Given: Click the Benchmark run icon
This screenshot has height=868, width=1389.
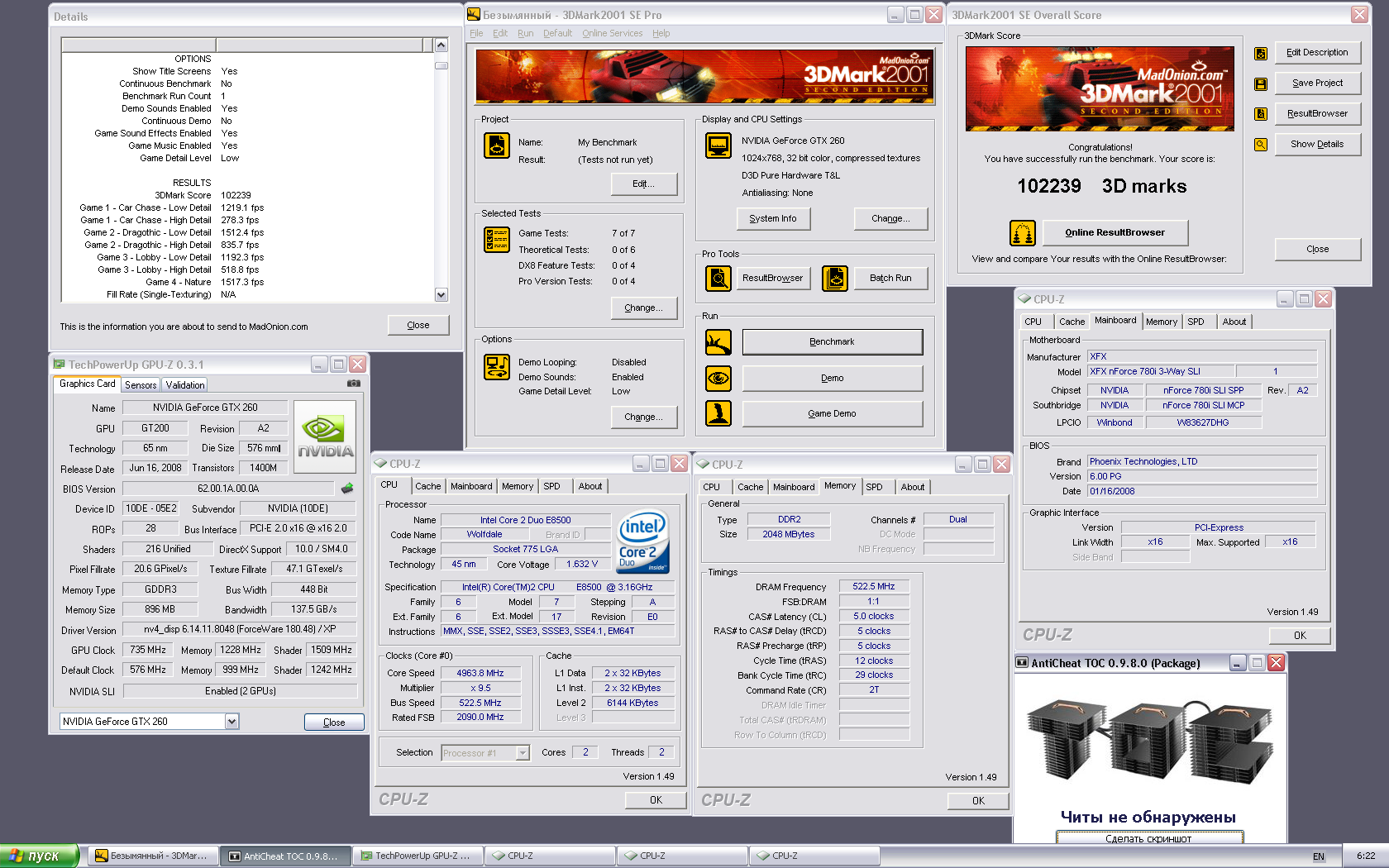Looking at the screenshot, I should pyautogui.click(x=718, y=342).
